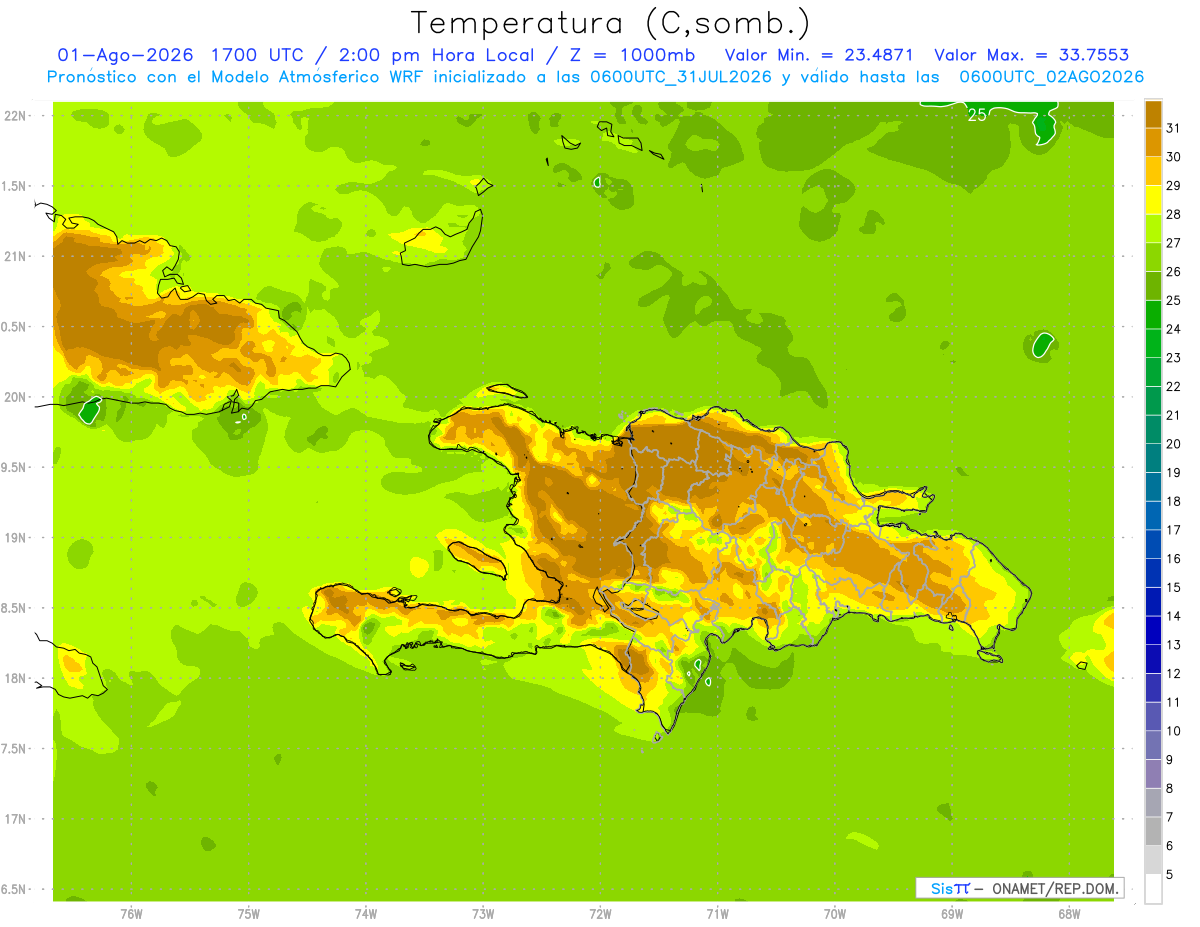The width and height of the screenshot is (1200, 927).
Task: Click the "69W" longitude axis label
Action: click(x=952, y=915)
